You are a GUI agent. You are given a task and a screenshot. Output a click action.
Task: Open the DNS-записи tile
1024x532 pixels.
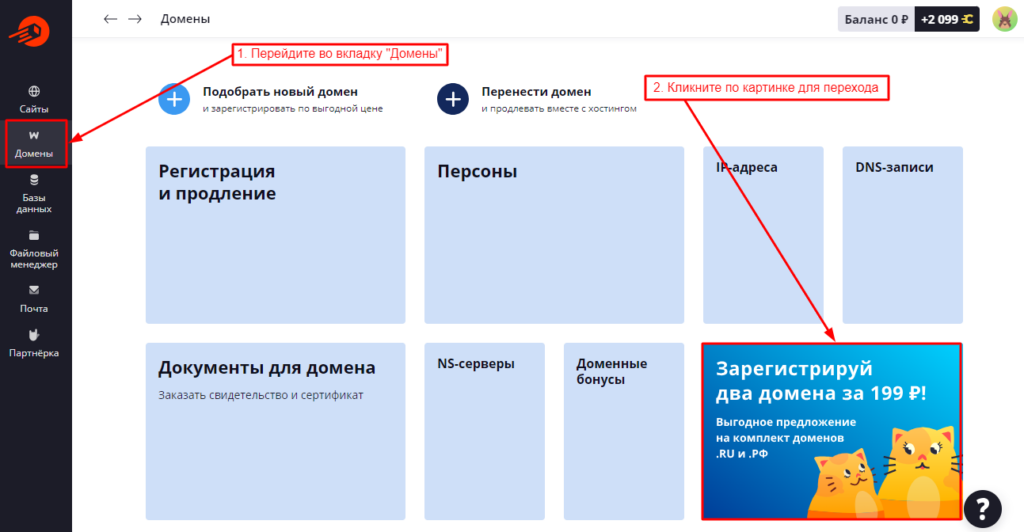pyautogui.click(x=903, y=235)
